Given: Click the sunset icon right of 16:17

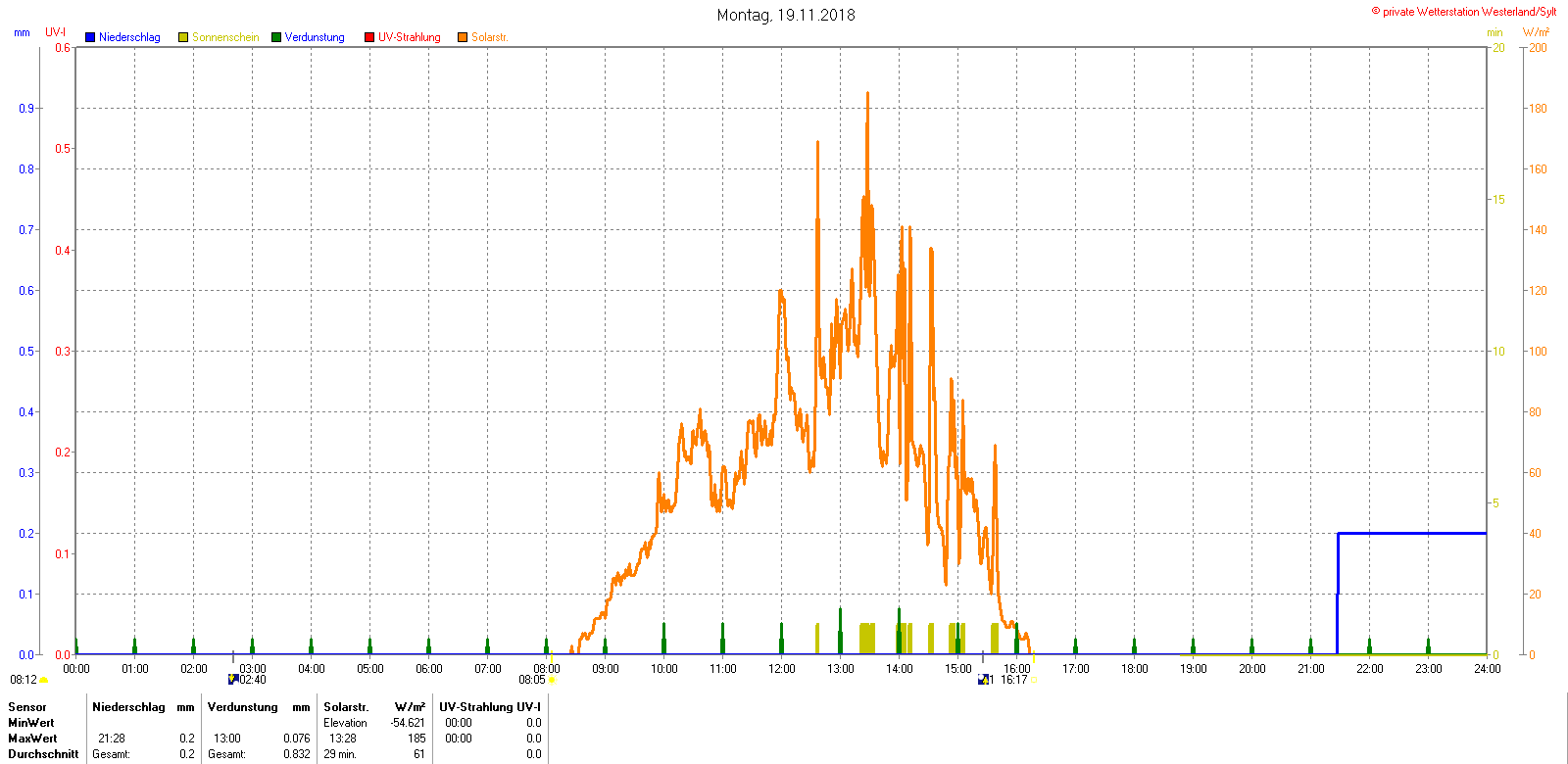Looking at the screenshot, I should 1034,680.
